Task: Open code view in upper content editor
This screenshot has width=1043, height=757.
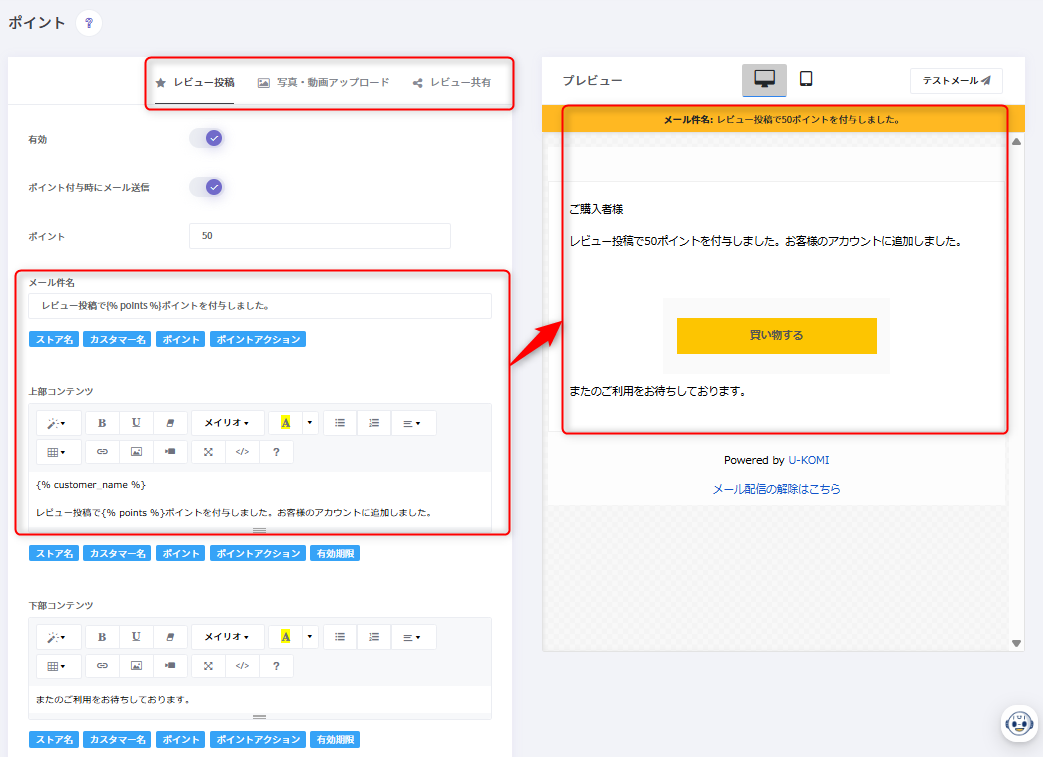Action: tap(242, 452)
